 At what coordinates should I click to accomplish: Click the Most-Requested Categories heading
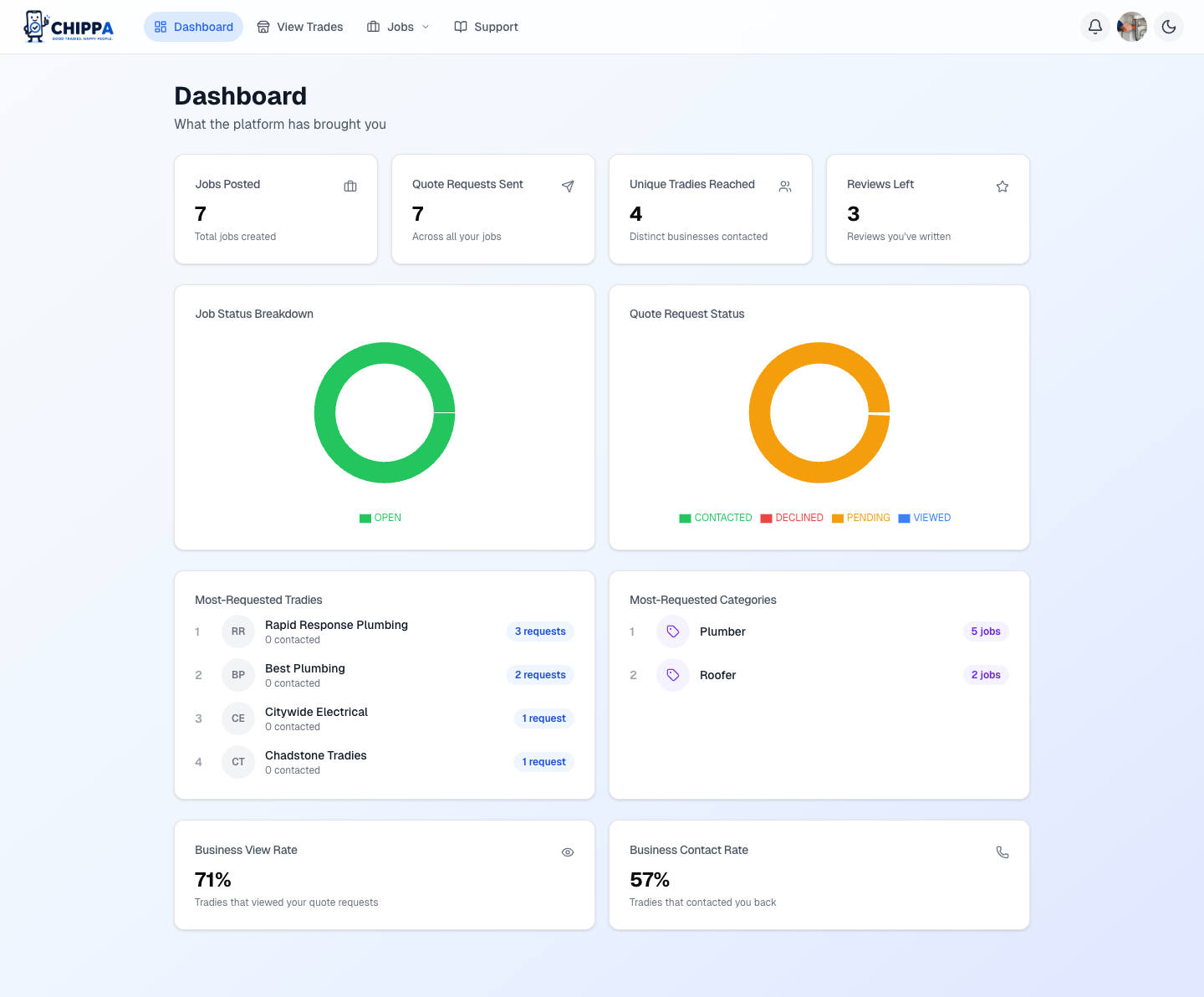click(x=703, y=600)
